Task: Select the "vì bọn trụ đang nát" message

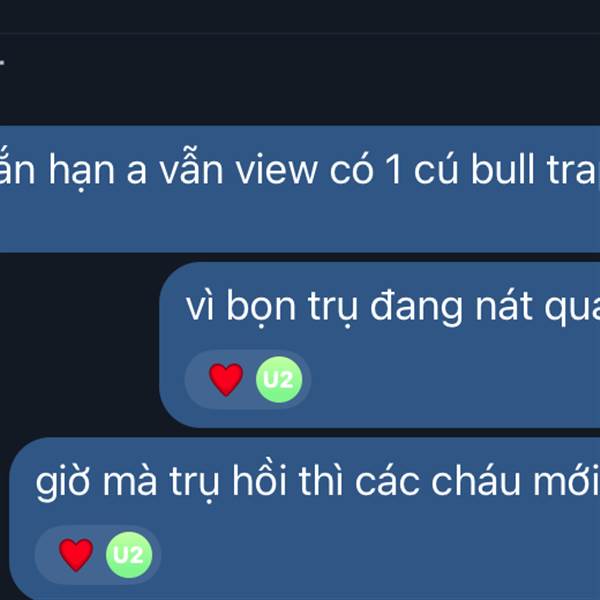Action: point(380,344)
